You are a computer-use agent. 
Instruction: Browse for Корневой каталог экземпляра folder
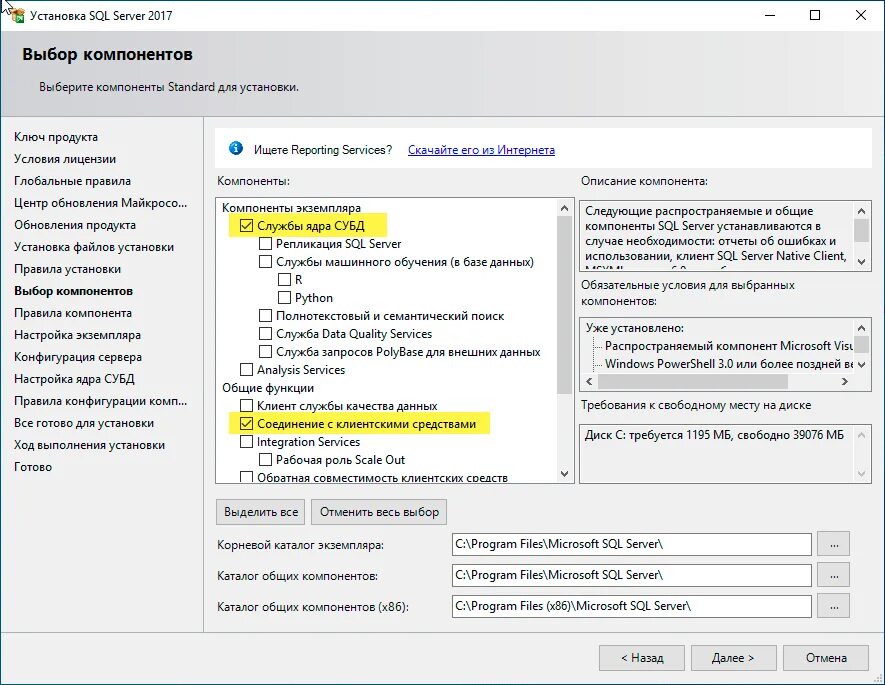coord(834,545)
